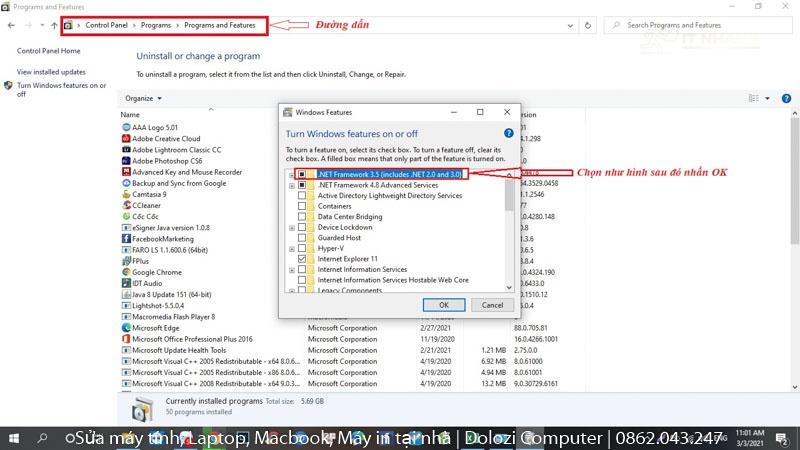
Task: Toggle the .NET Framework 3.5 checkbox
Action: 302,174
